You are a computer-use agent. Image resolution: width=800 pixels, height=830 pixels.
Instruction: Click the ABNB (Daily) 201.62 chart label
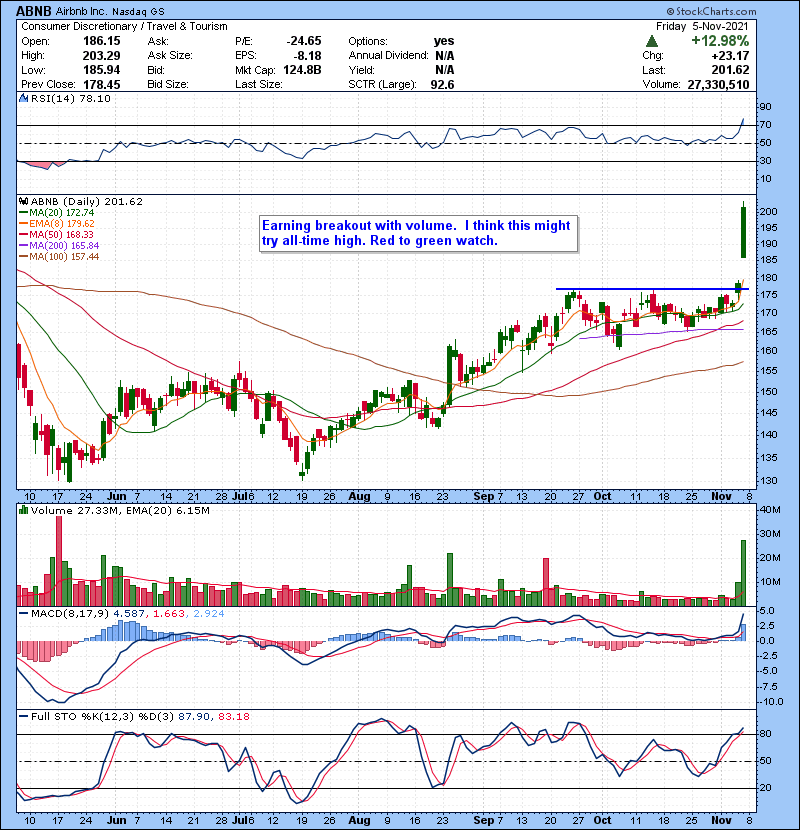(x=87, y=202)
